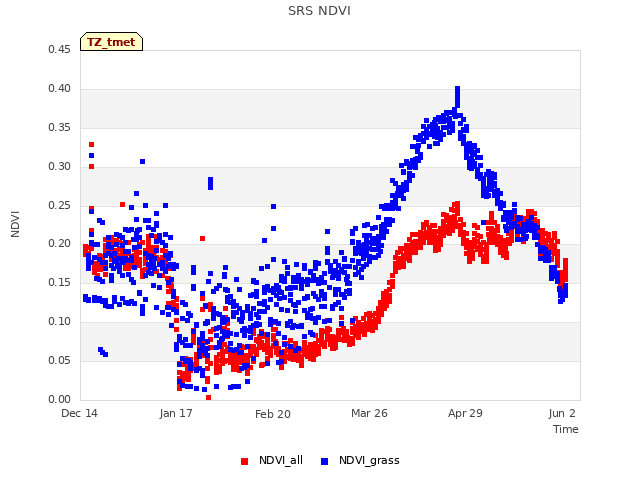Click the 0.45 y-axis tick label

point(60,50)
